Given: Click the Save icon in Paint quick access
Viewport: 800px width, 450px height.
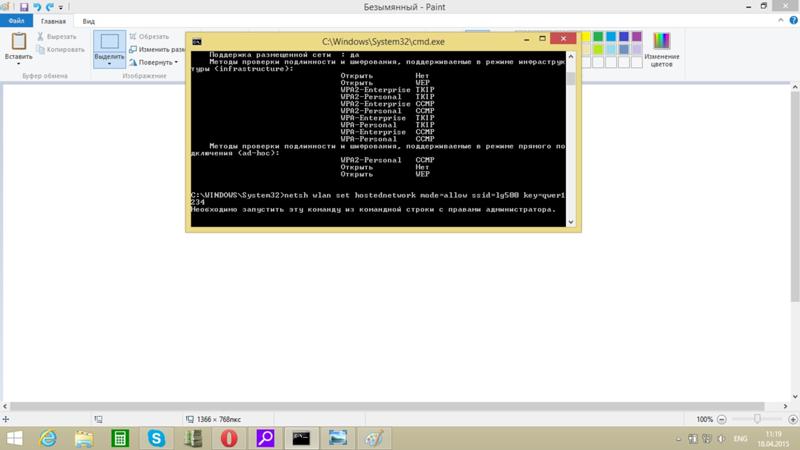Looking at the screenshot, I should 24,7.
